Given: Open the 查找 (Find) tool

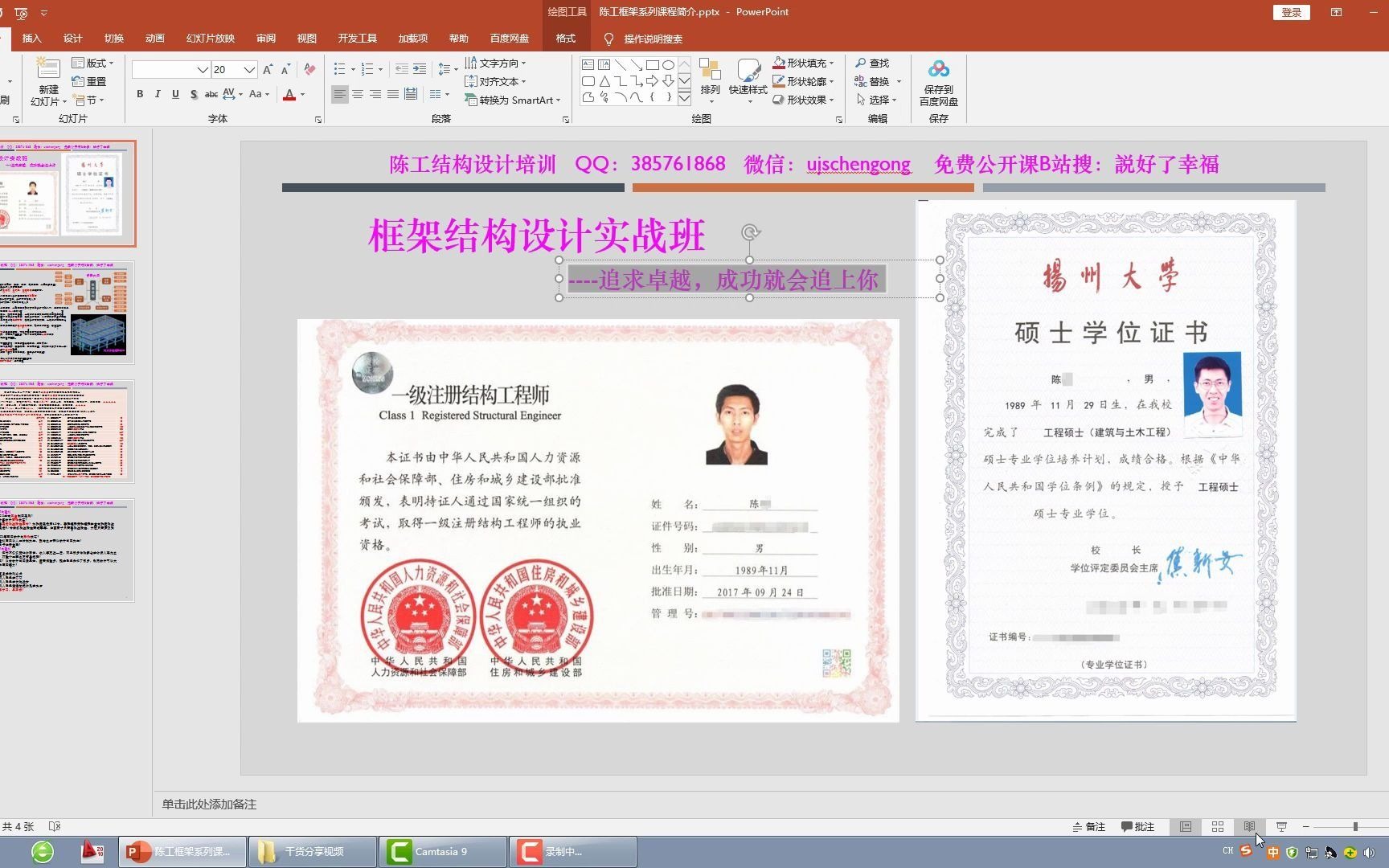Looking at the screenshot, I should [x=875, y=63].
